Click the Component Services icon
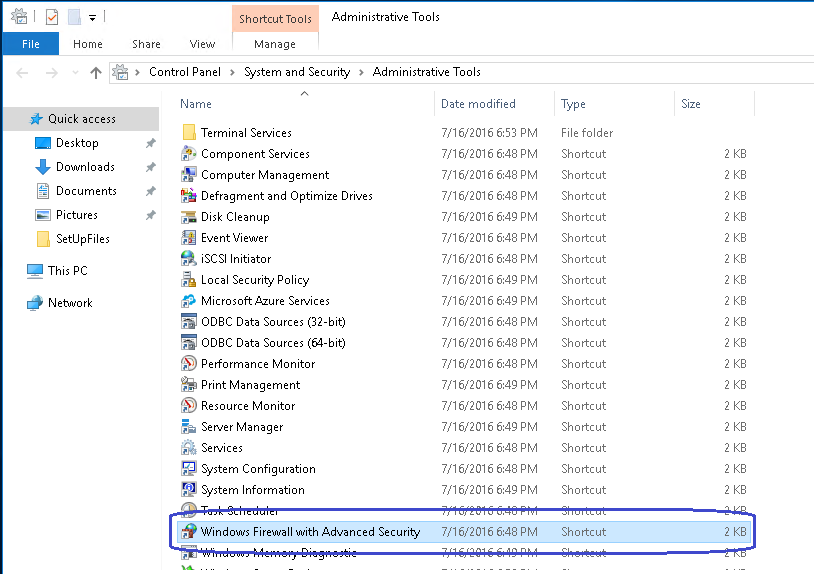Image resolution: width=814 pixels, height=574 pixels. click(x=188, y=154)
